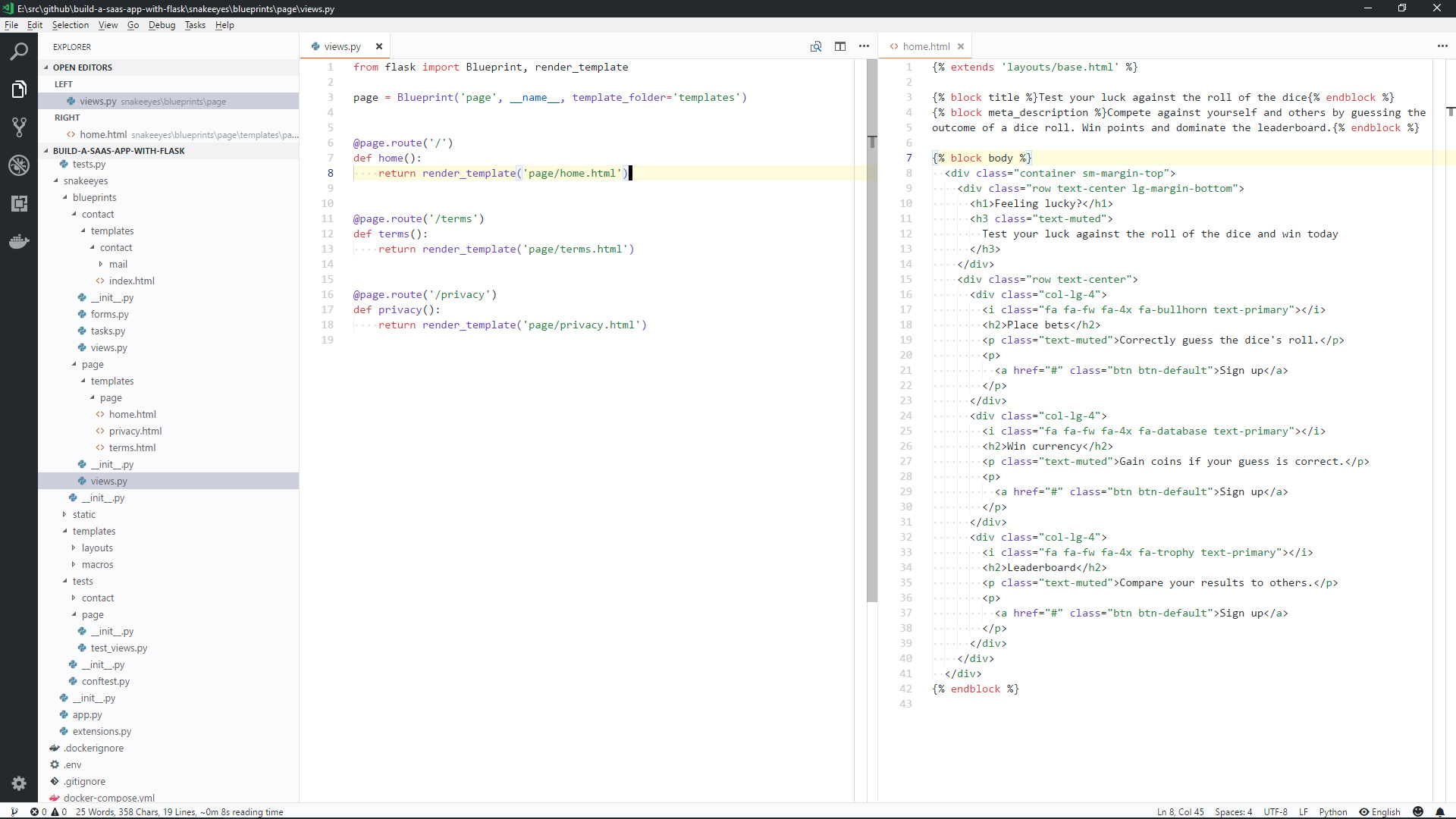Expand the static folder
Image resolution: width=1456 pixels, height=819 pixels.
(83, 514)
